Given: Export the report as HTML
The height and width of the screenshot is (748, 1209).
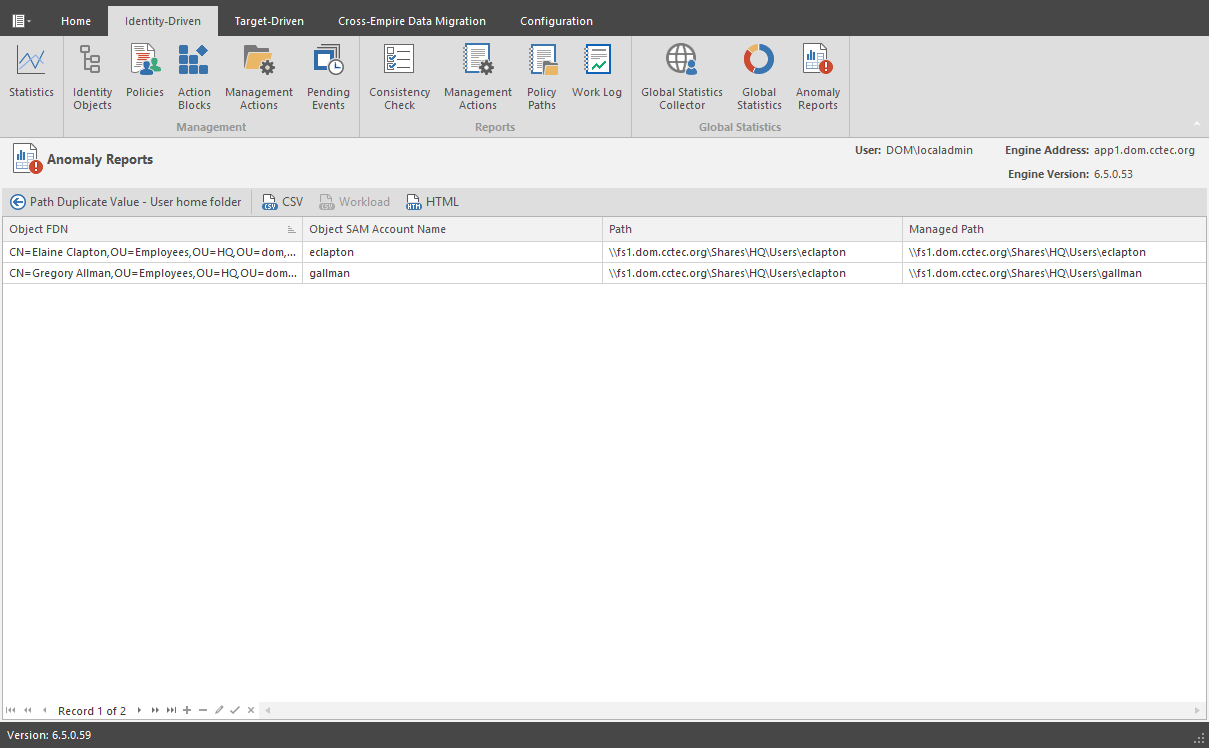Looking at the screenshot, I should tap(432, 202).
